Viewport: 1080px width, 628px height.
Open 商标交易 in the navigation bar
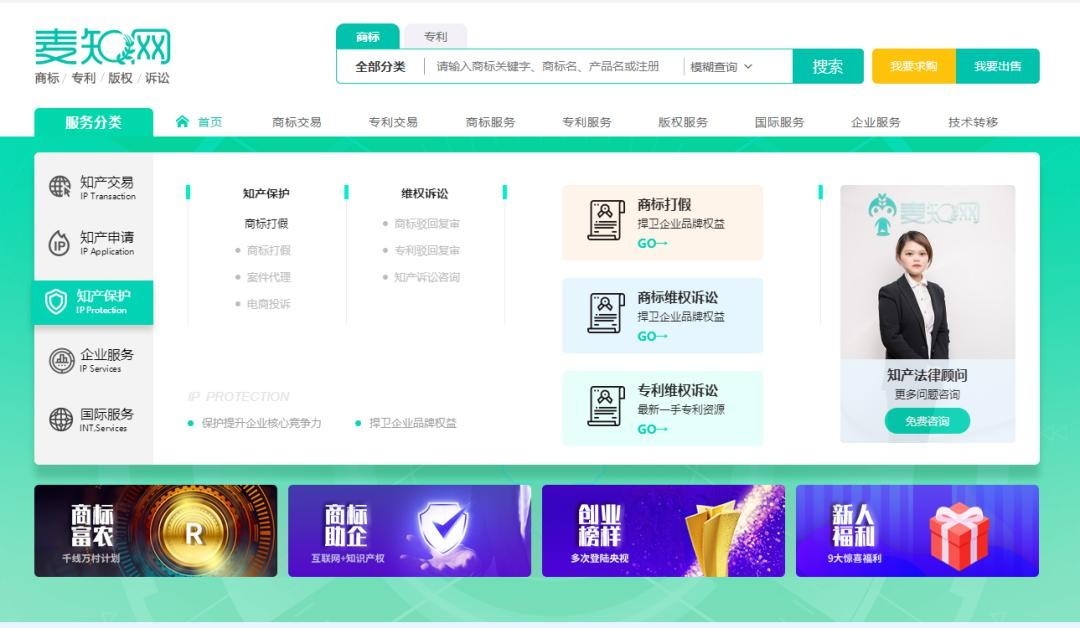[x=297, y=122]
